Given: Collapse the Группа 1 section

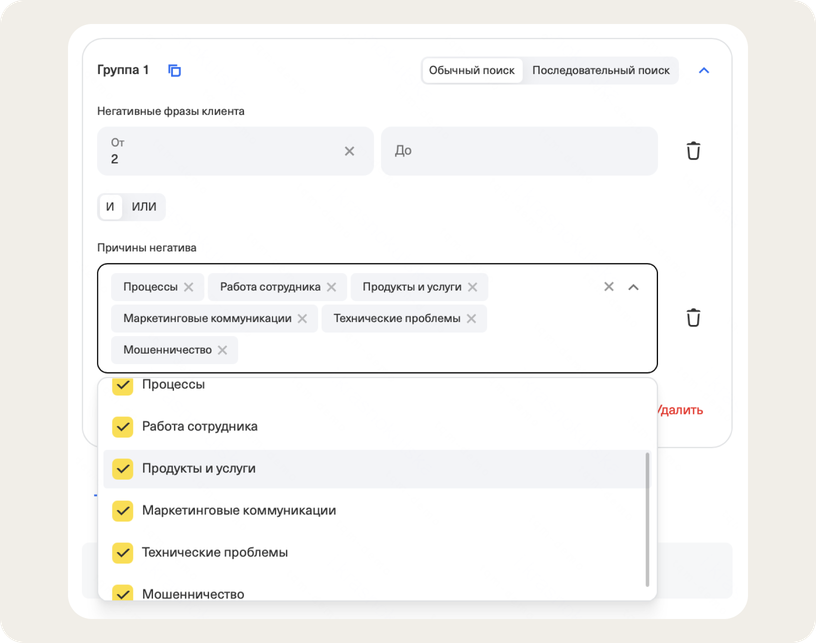Looking at the screenshot, I should click(703, 71).
